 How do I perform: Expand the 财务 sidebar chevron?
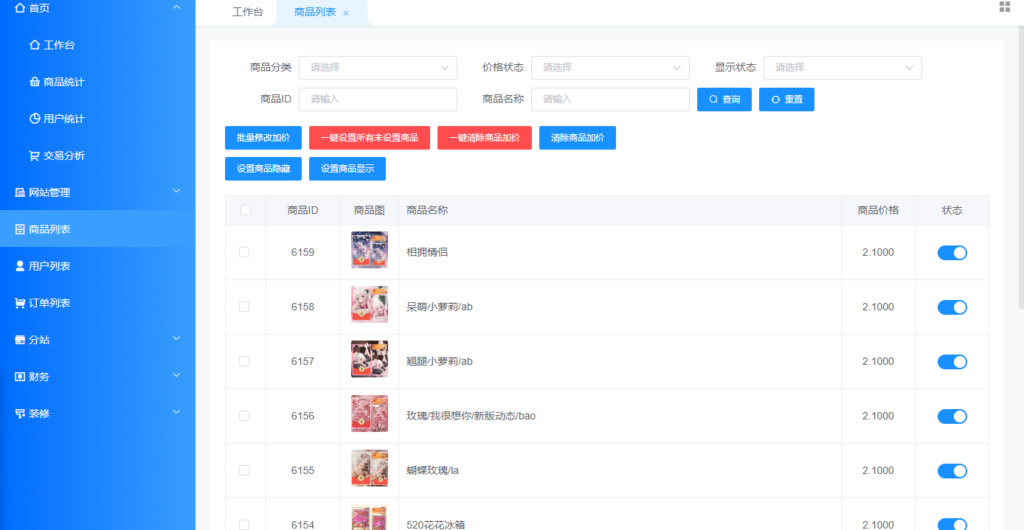pyautogui.click(x=176, y=375)
